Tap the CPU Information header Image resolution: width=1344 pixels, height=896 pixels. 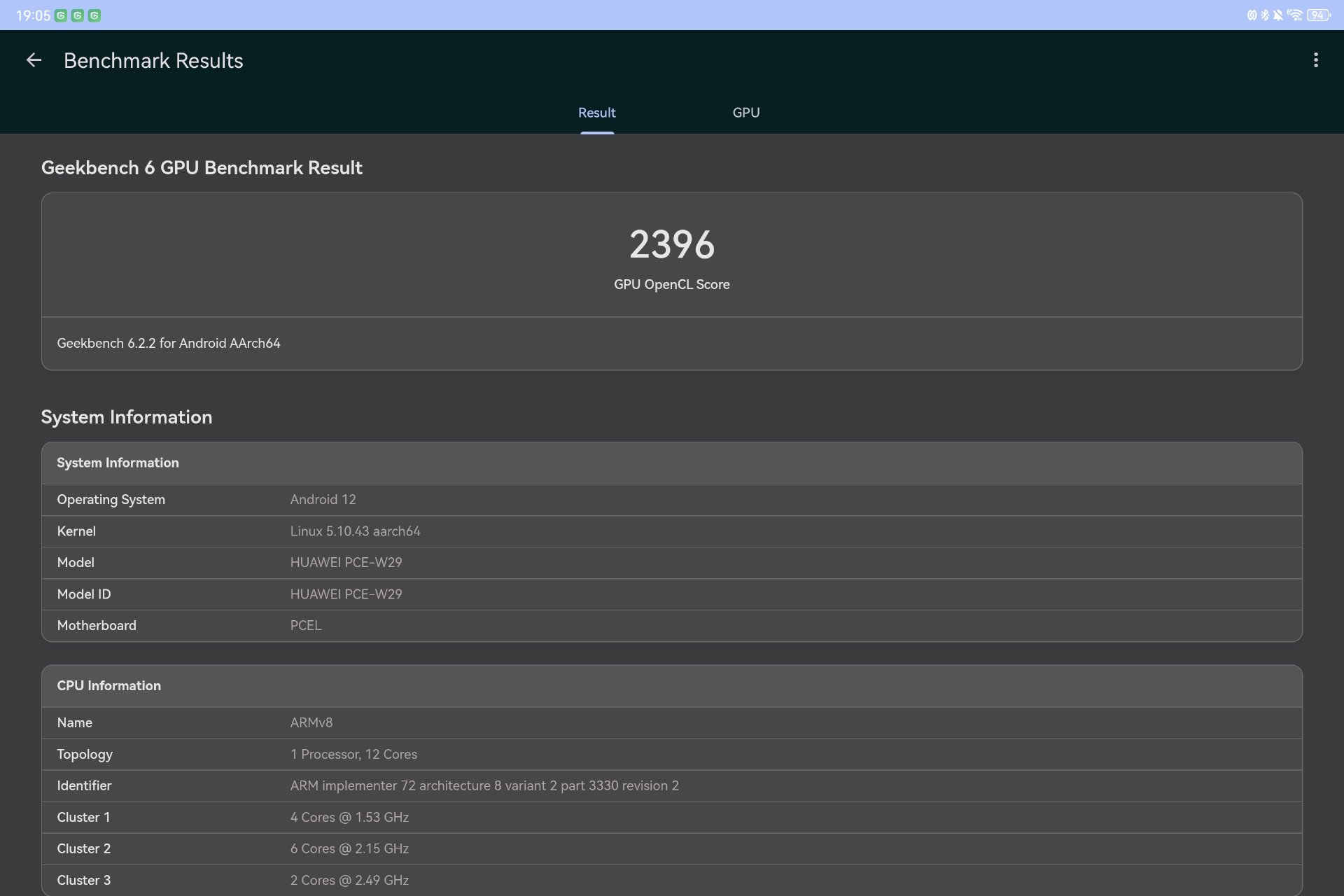point(109,686)
